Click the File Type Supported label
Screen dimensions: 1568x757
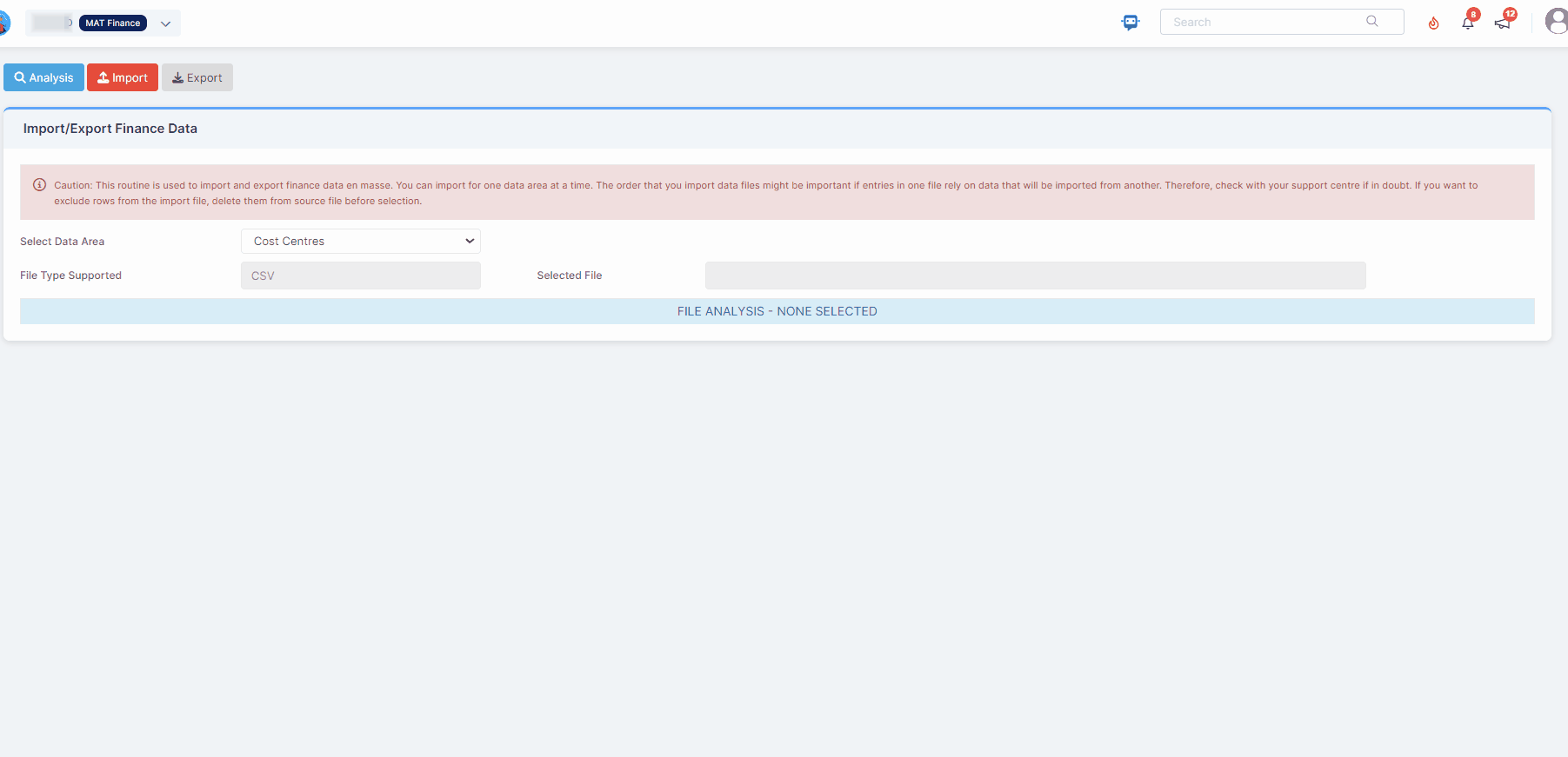pyautogui.click(x=70, y=276)
